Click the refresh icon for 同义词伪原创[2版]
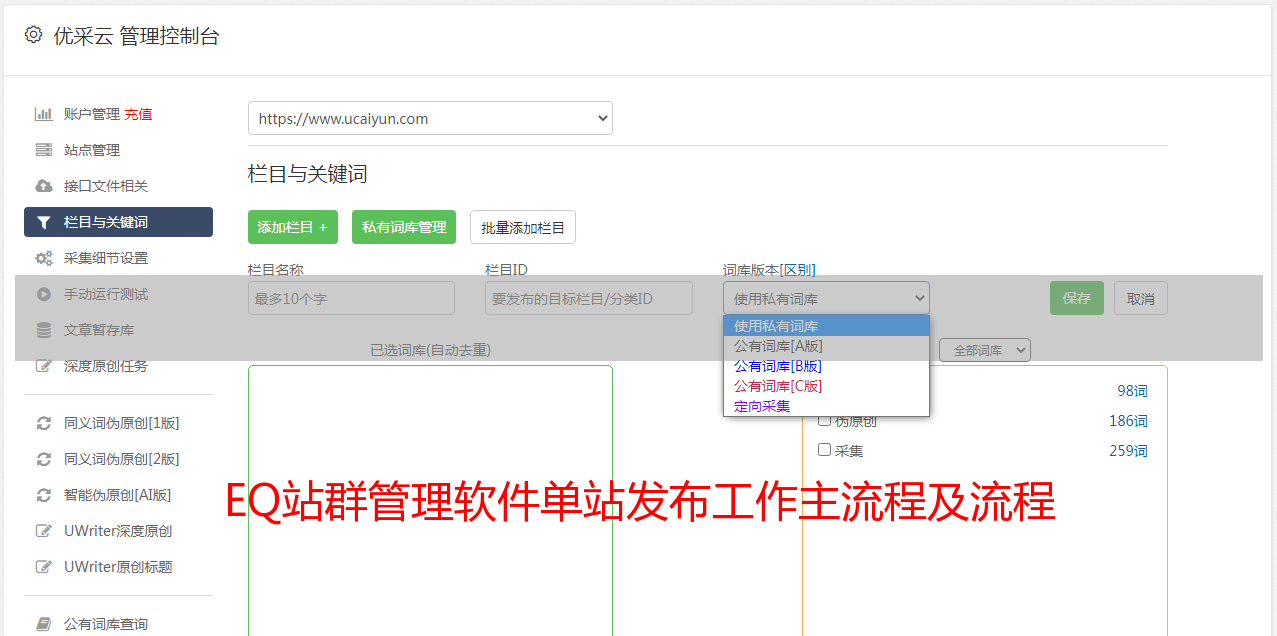 [44, 459]
